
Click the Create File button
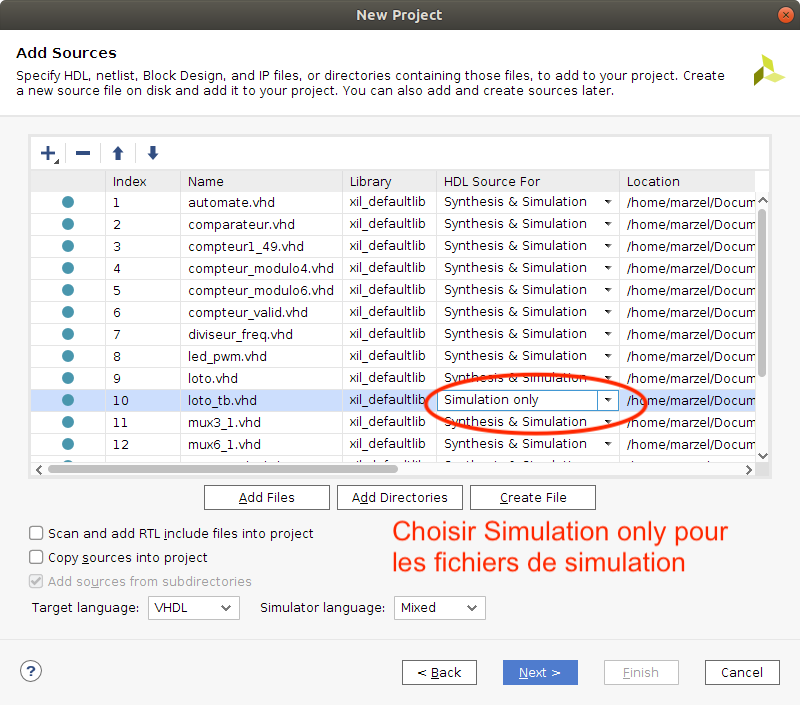tap(533, 497)
